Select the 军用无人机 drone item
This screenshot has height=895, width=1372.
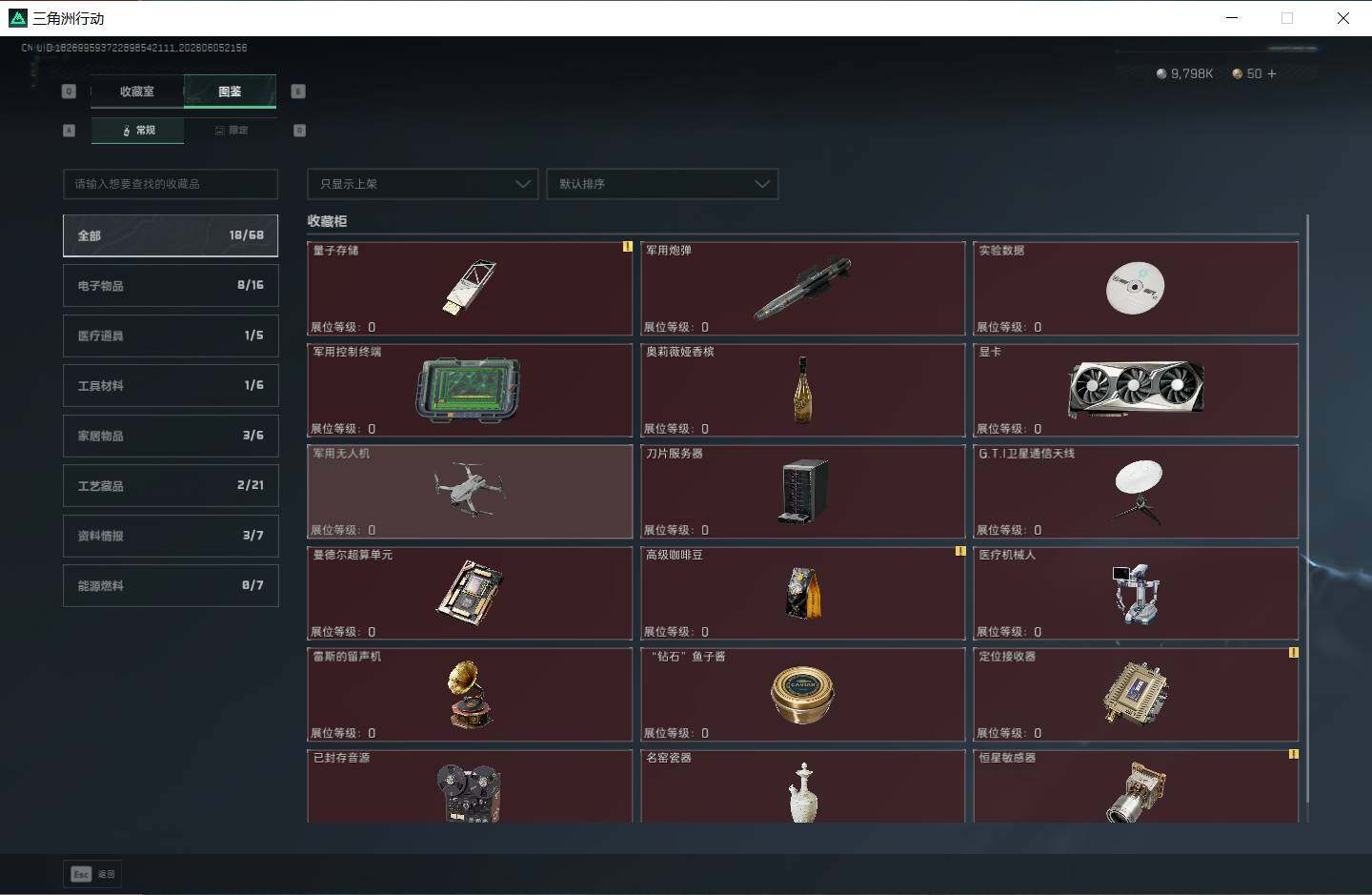470,491
